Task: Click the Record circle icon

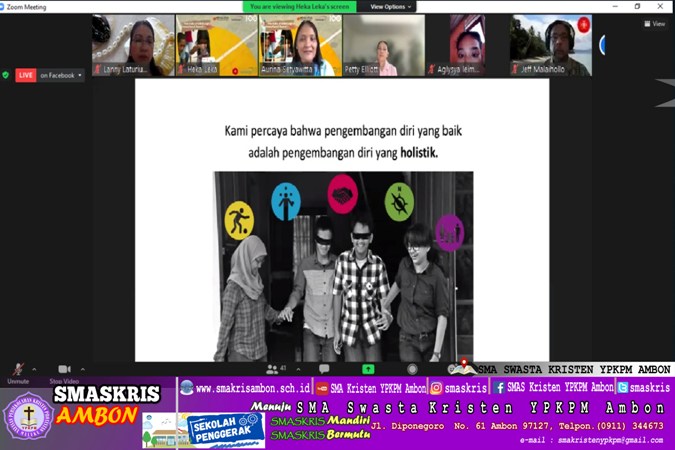Action: [x=412, y=369]
